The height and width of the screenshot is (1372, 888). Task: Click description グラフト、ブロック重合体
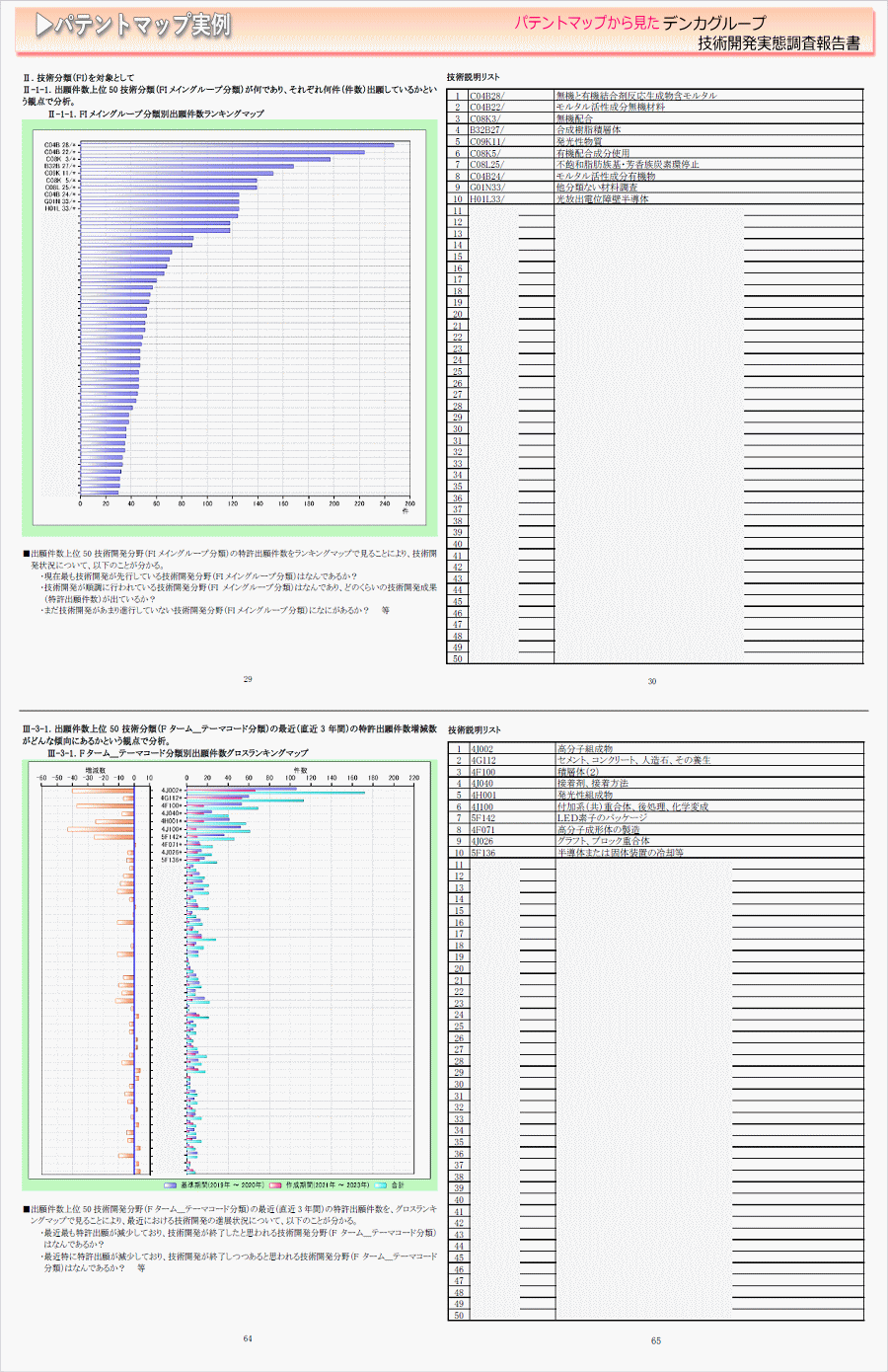(x=604, y=841)
